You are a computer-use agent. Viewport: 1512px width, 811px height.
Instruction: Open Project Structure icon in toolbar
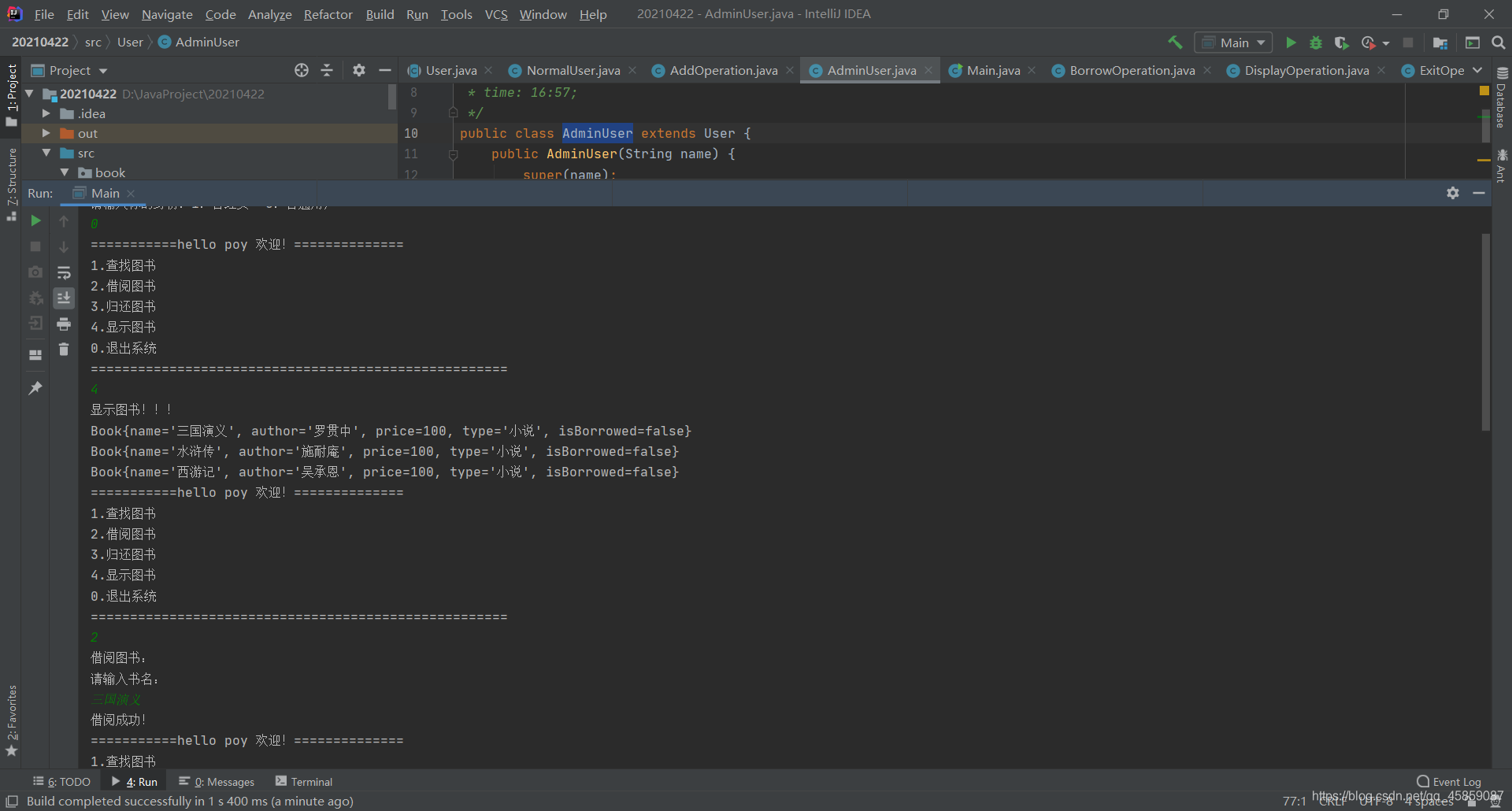1440,43
